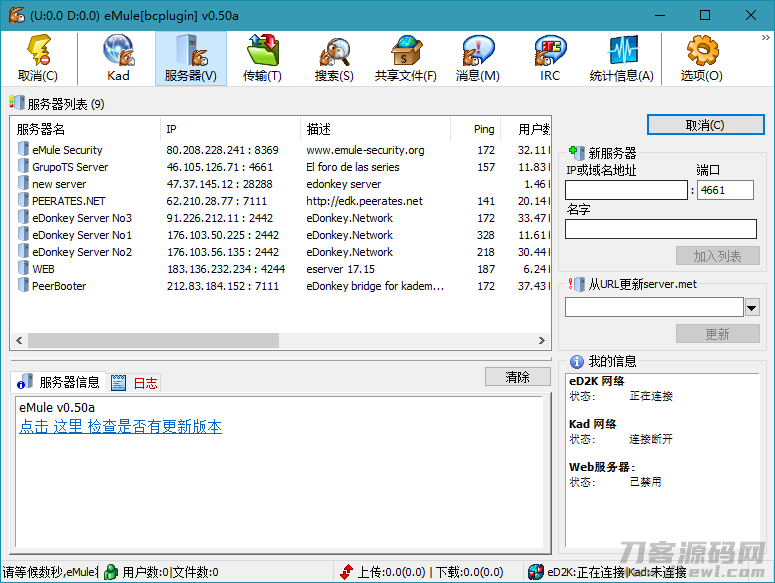Click the eMule mule title bar icon
Image resolution: width=775 pixels, height=583 pixels.
click(x=17, y=15)
